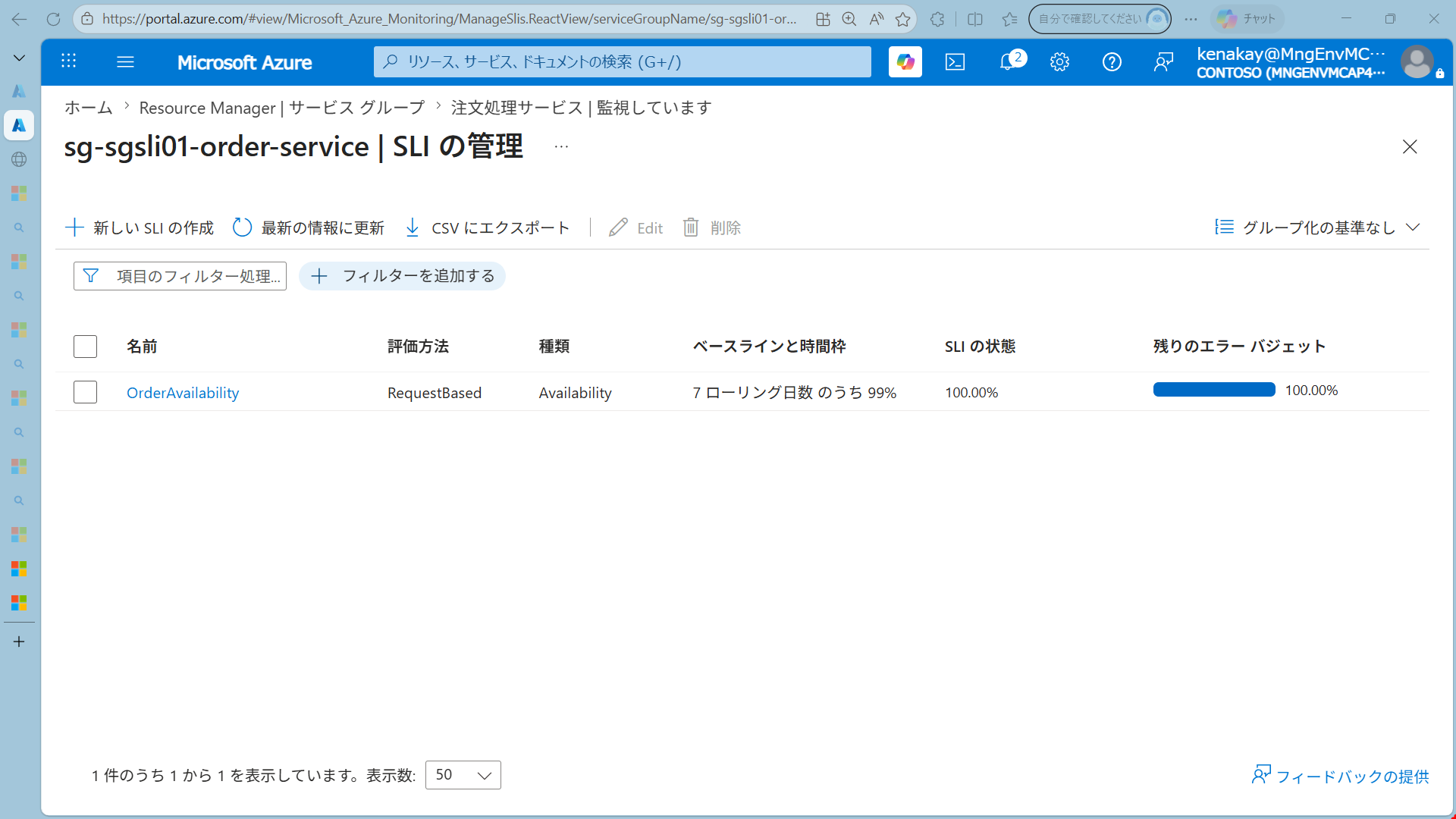Open account avatar menu
This screenshot has width=1456, height=819.
point(1417,61)
